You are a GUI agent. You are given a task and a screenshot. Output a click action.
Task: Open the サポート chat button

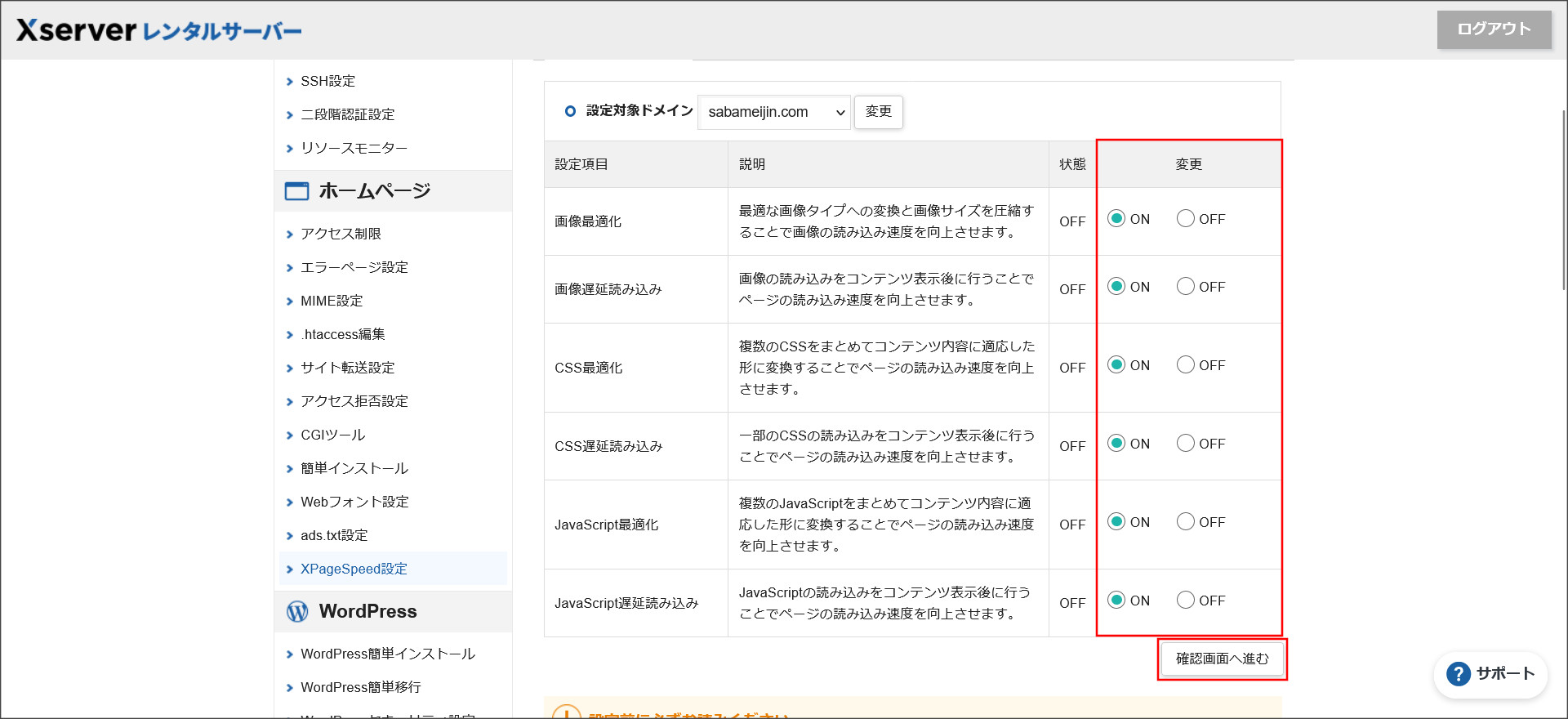coord(1490,674)
